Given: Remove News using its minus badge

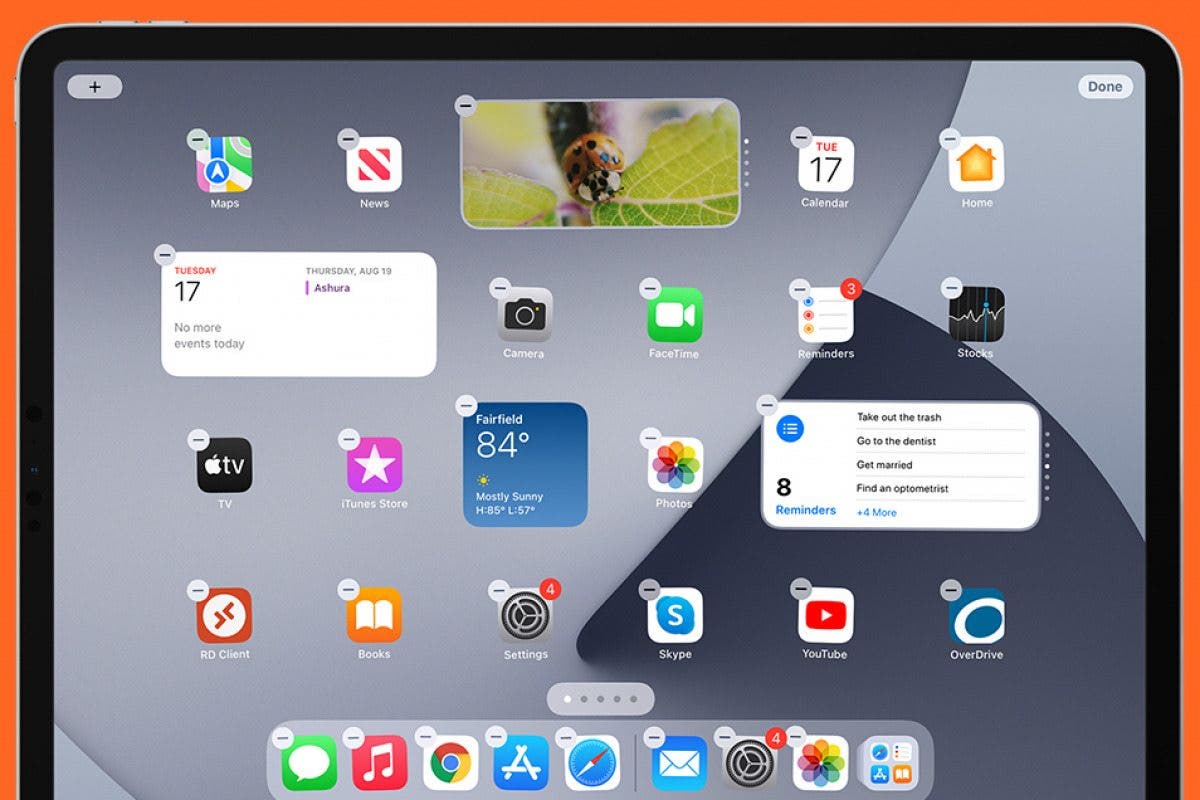Looking at the screenshot, I should pos(348,139).
